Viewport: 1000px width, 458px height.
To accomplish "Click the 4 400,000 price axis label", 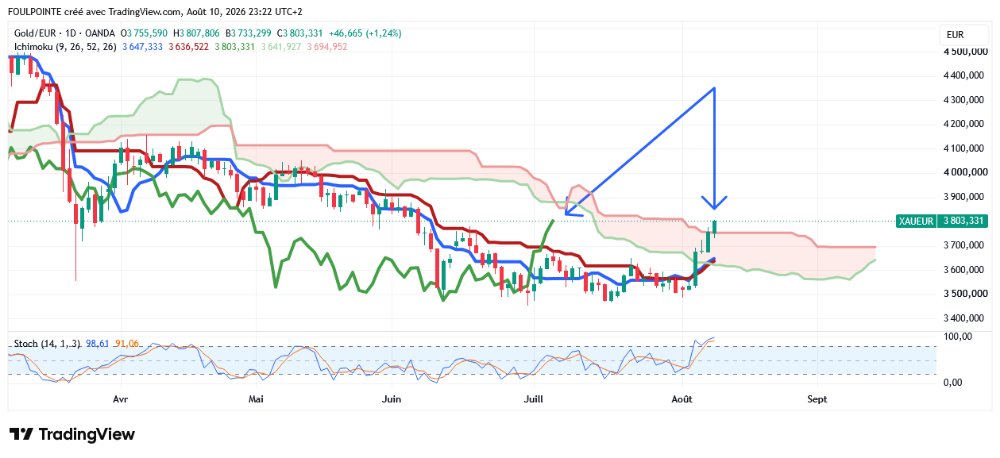I will click(964, 75).
